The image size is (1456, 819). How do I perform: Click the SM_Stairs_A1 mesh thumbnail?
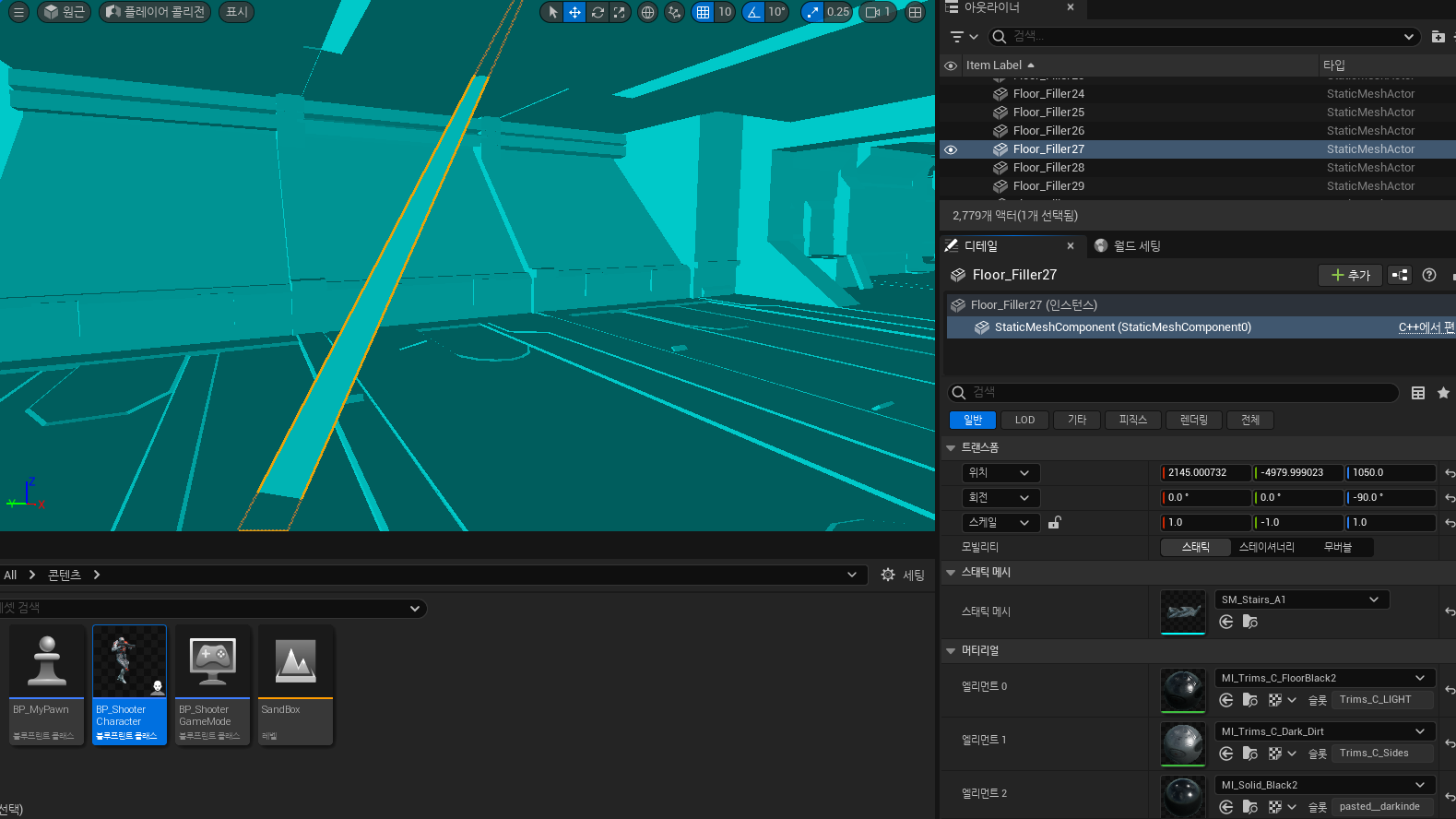click(1183, 612)
